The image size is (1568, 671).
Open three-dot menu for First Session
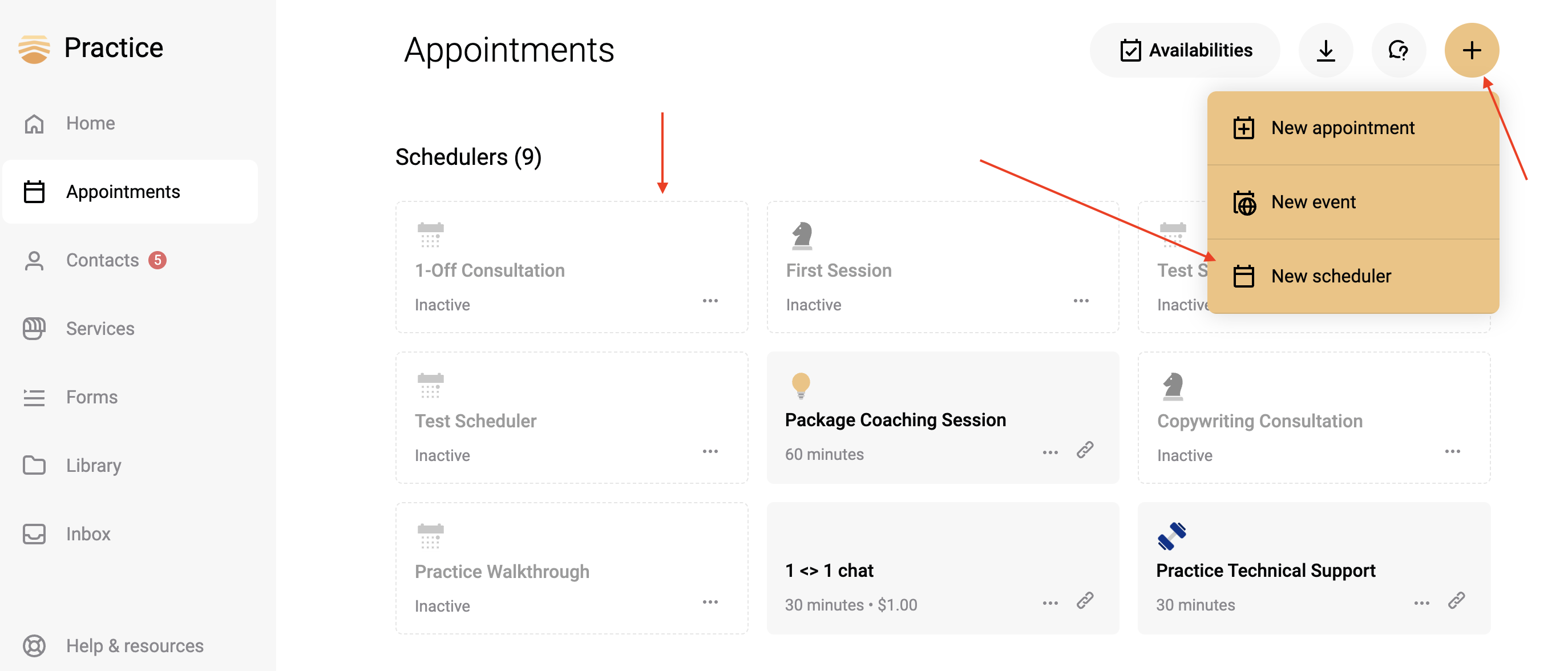tap(1081, 301)
